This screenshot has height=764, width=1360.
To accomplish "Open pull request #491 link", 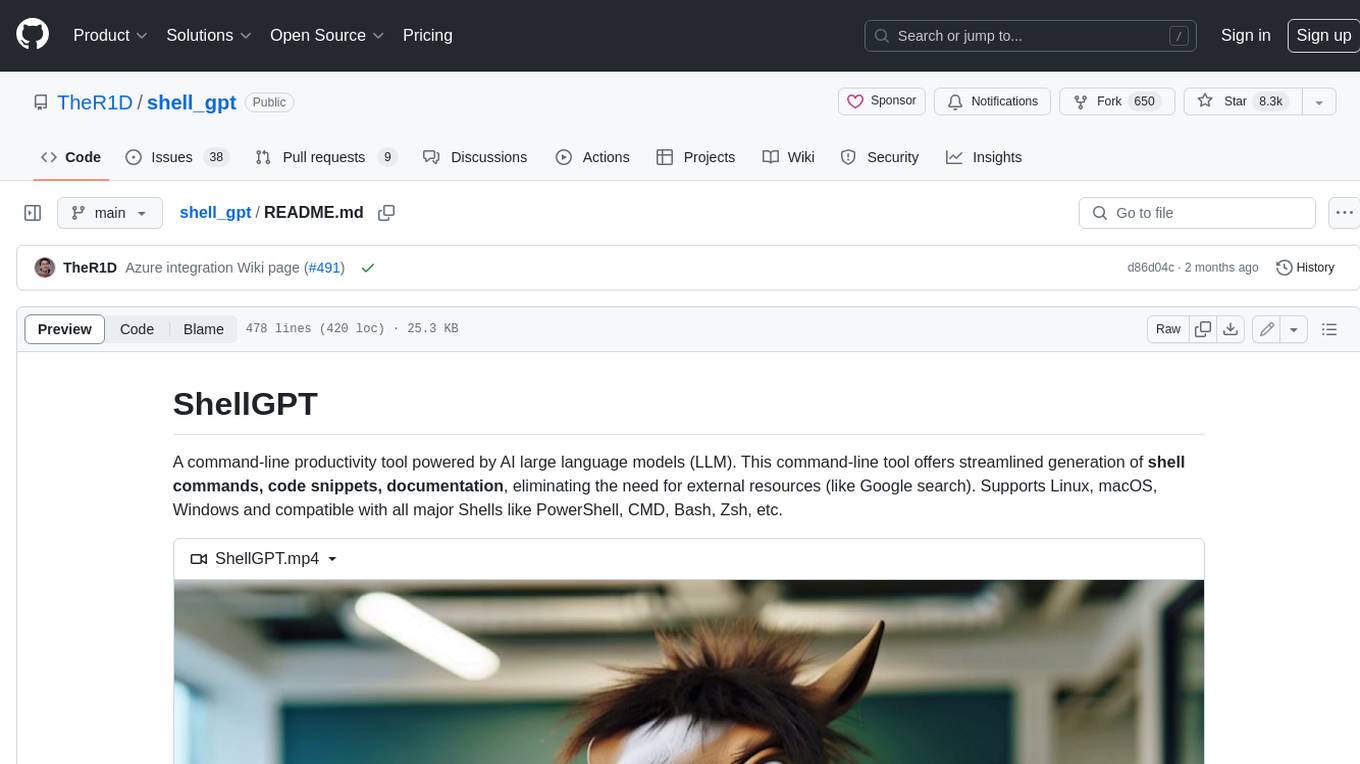I will [x=325, y=268].
